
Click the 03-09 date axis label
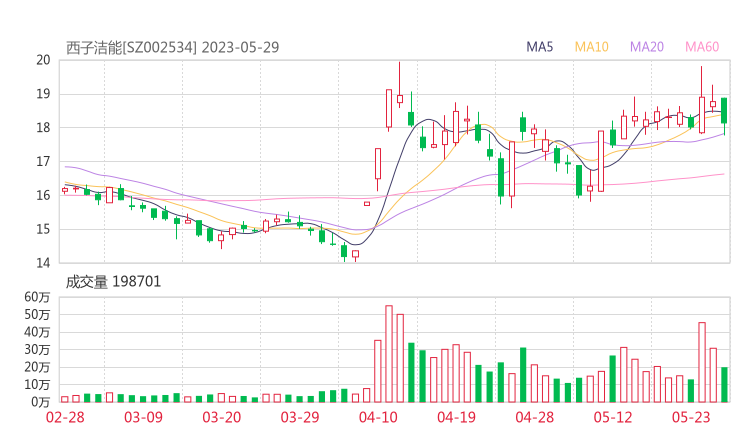pos(143,417)
